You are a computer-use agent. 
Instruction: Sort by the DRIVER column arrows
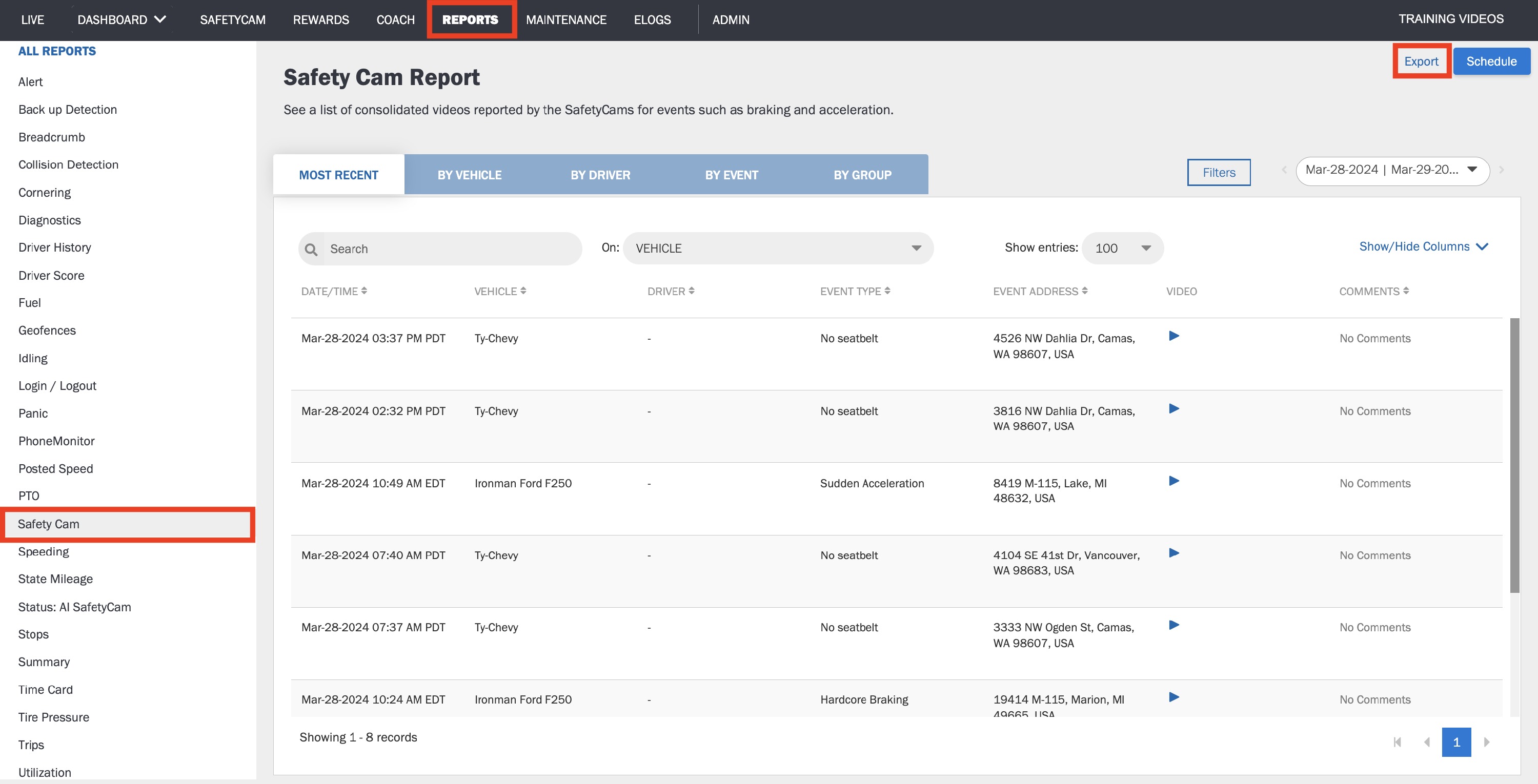pyautogui.click(x=692, y=291)
